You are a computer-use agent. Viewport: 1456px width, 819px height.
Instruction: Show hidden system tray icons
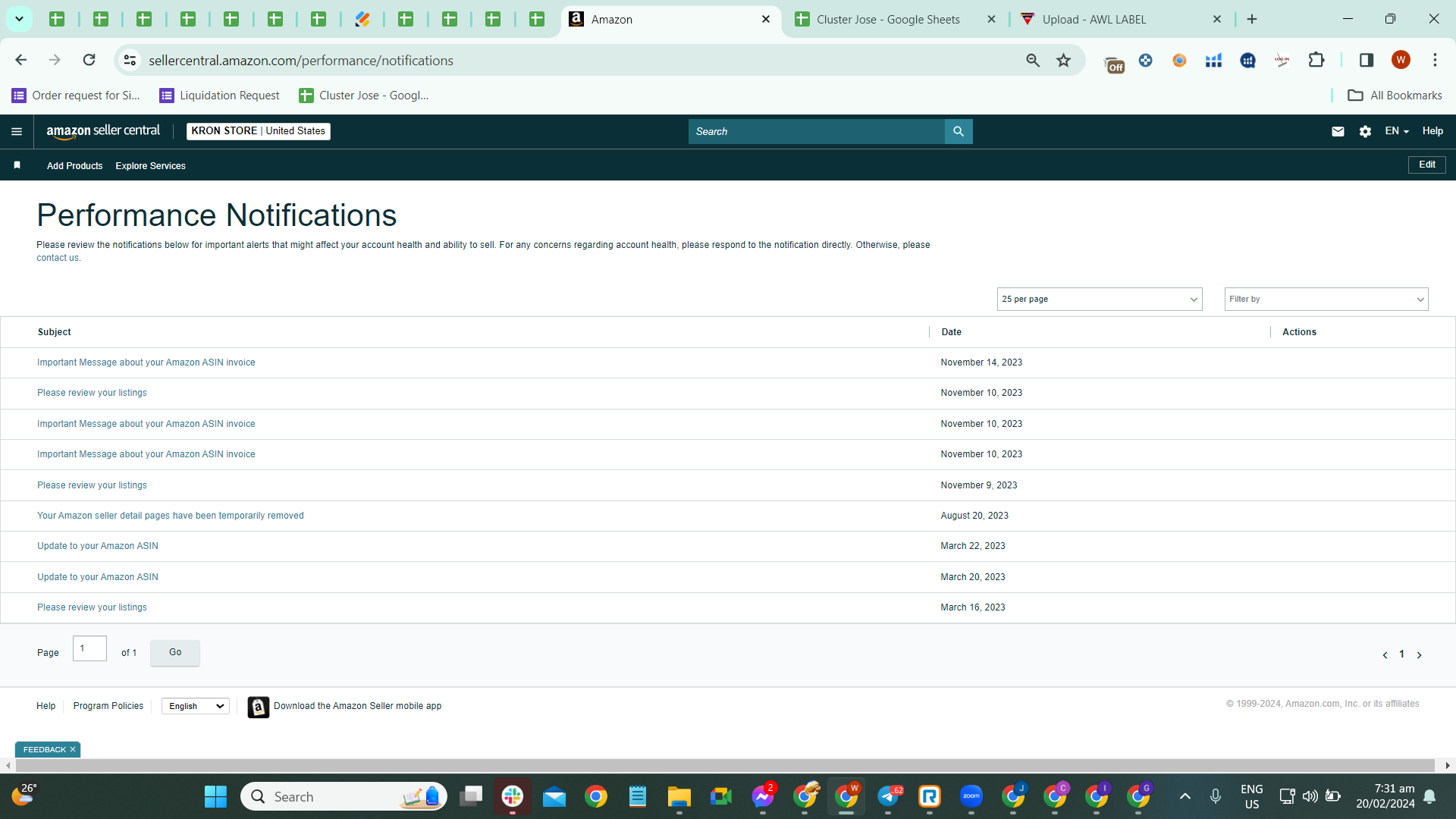coord(1185,796)
